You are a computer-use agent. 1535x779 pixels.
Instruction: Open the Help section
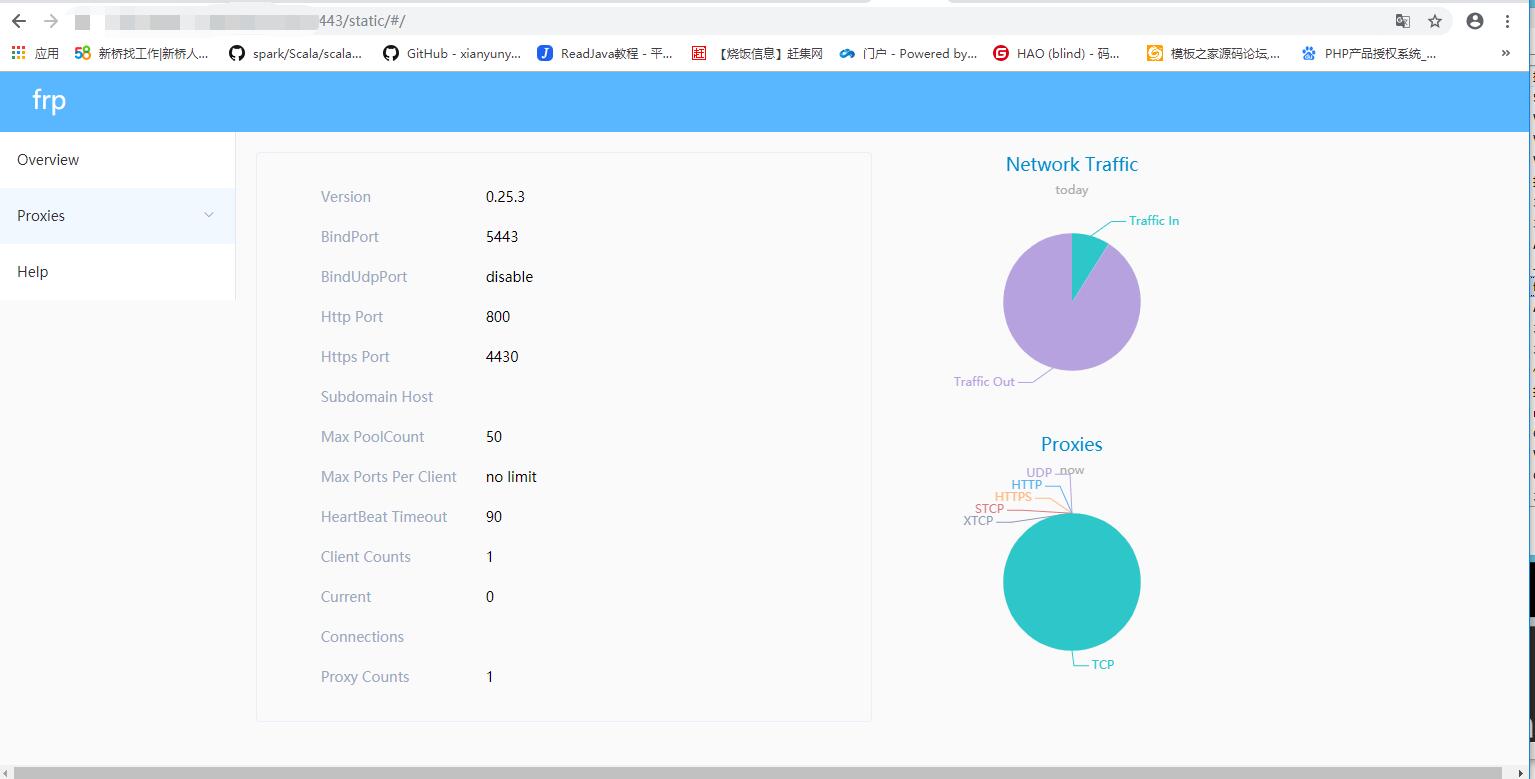pyautogui.click(x=33, y=271)
